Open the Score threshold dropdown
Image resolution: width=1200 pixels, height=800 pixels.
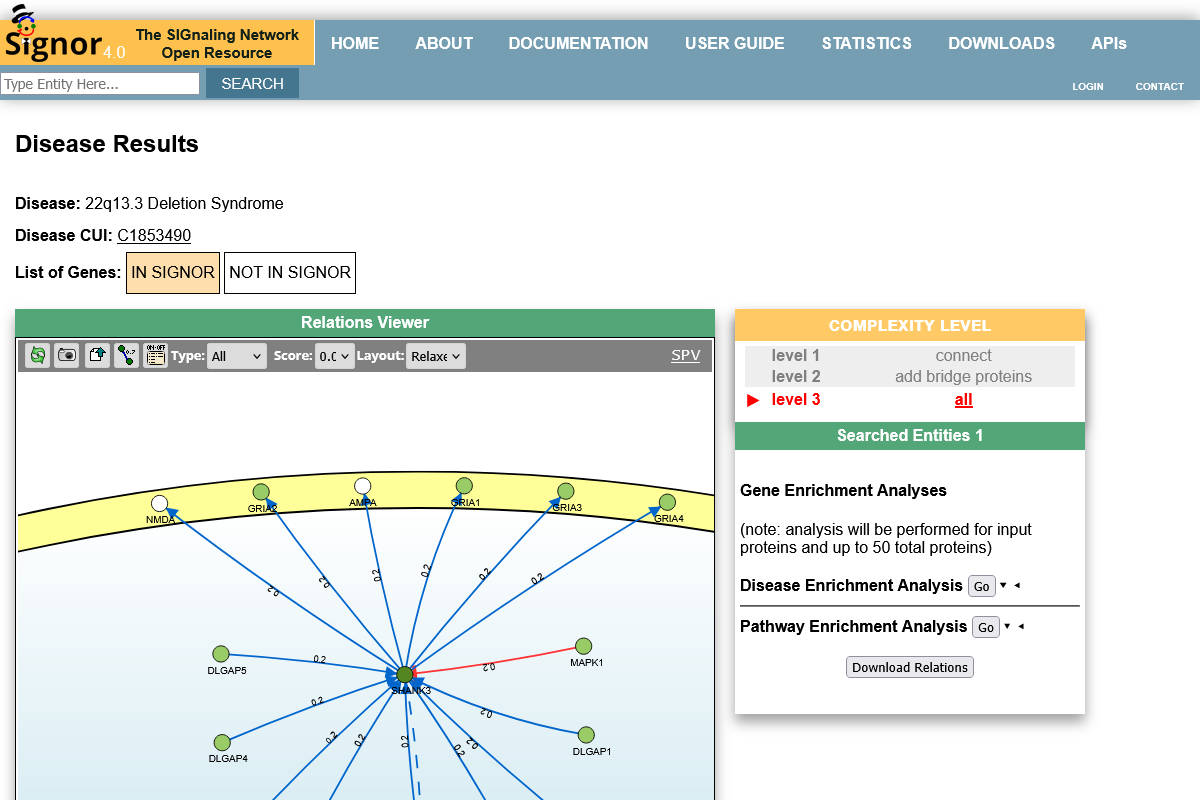[x=334, y=355]
